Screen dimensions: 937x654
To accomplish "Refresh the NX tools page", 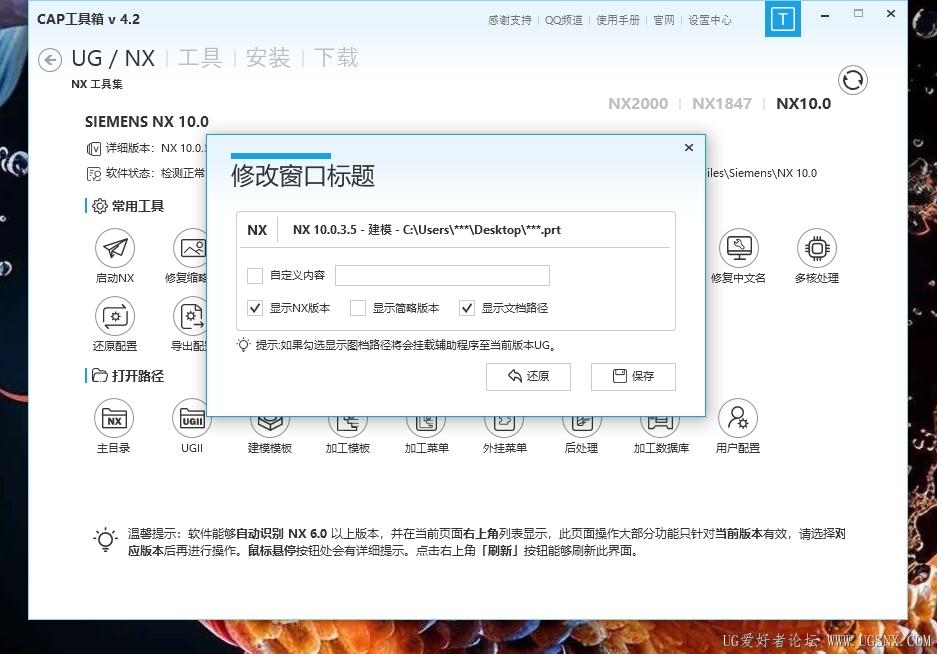I will pyautogui.click(x=853, y=80).
